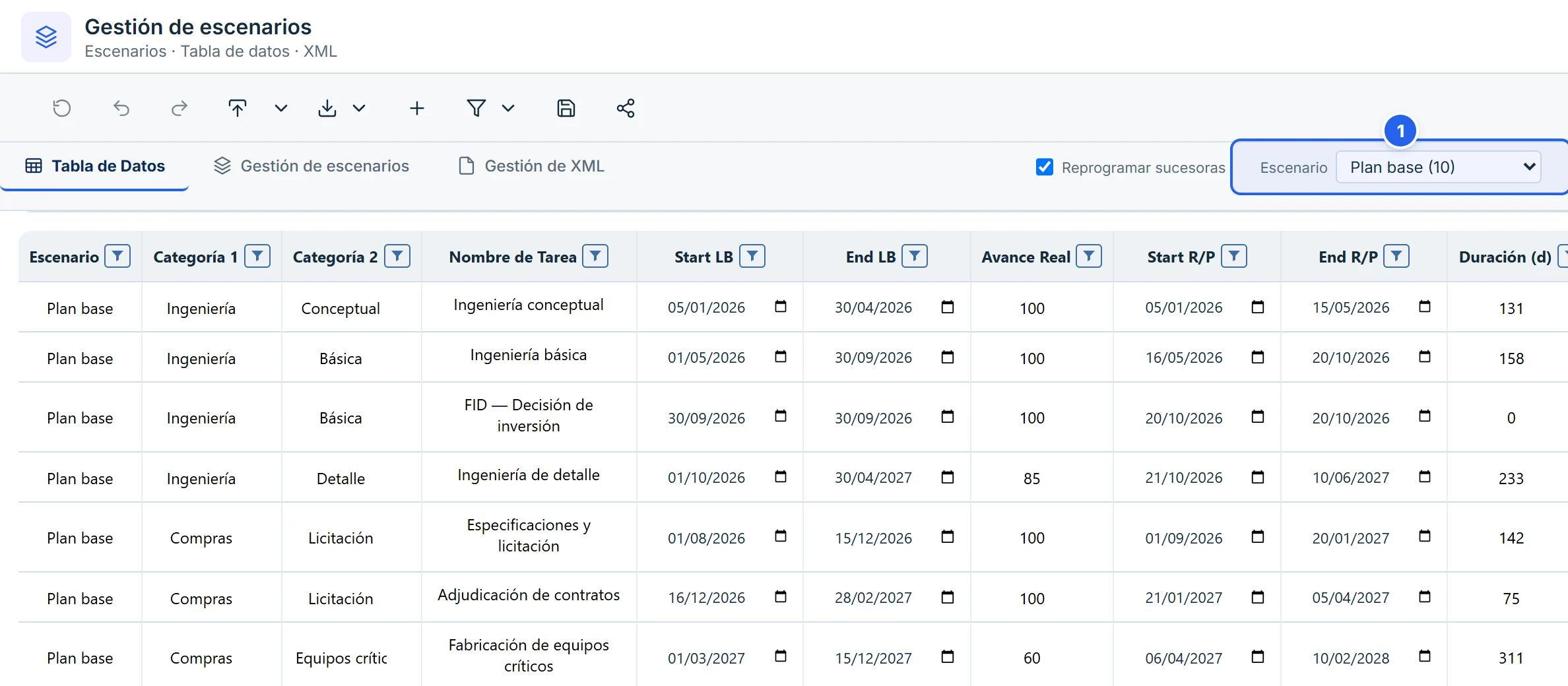
Task: Click Avance Real value 85
Action: [x=1032, y=479]
